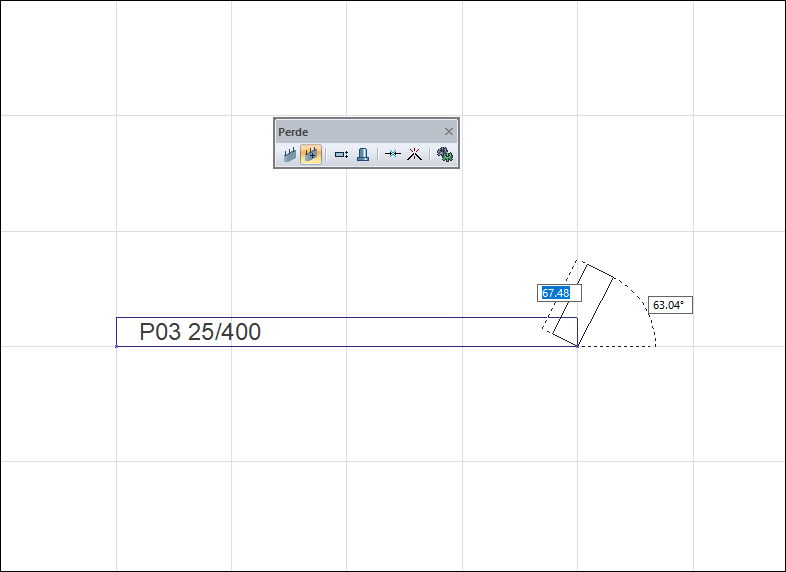Select the shear wall drawing tool
This screenshot has height=572, width=786.
point(290,154)
